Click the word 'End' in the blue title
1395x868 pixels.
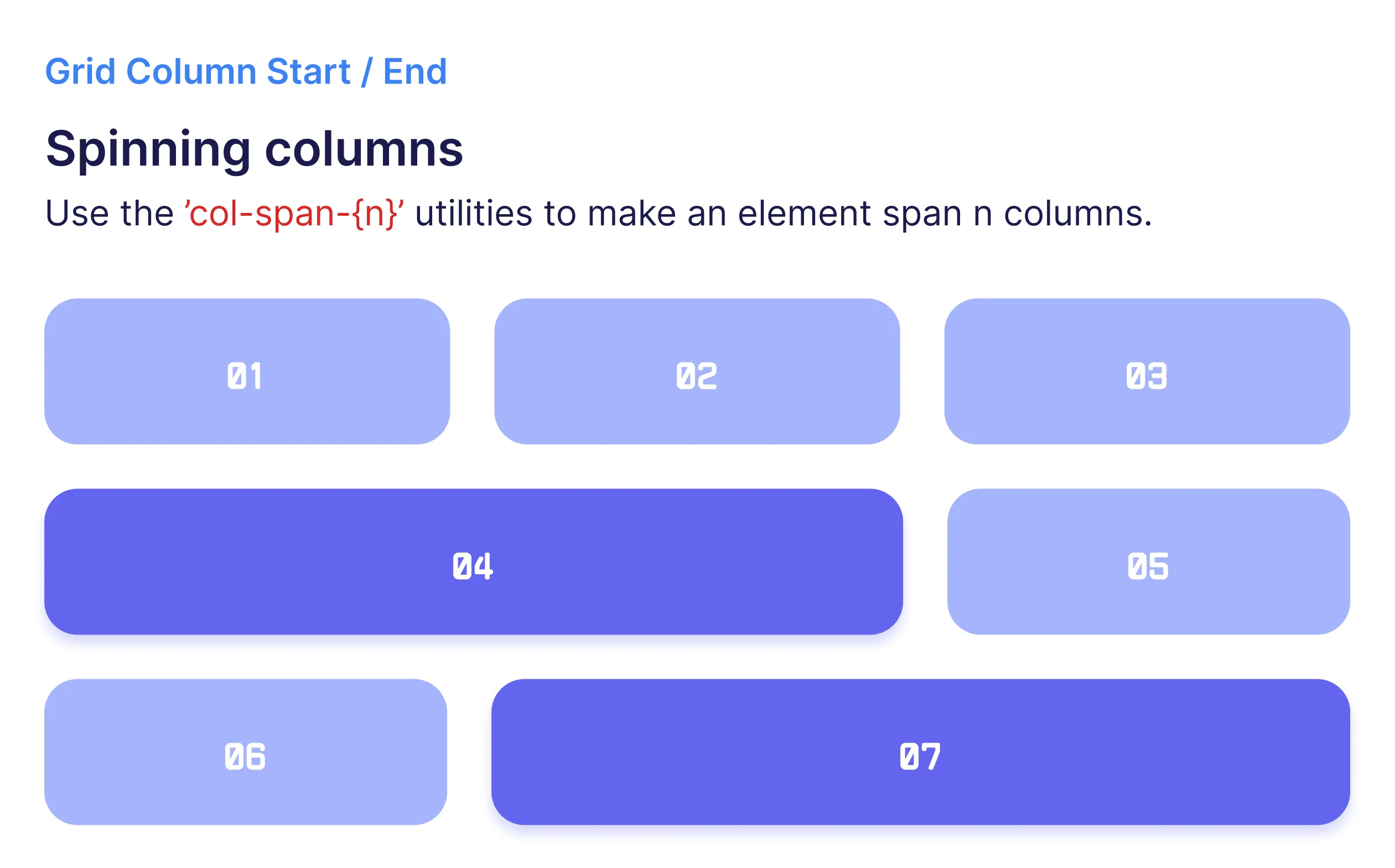tap(415, 72)
